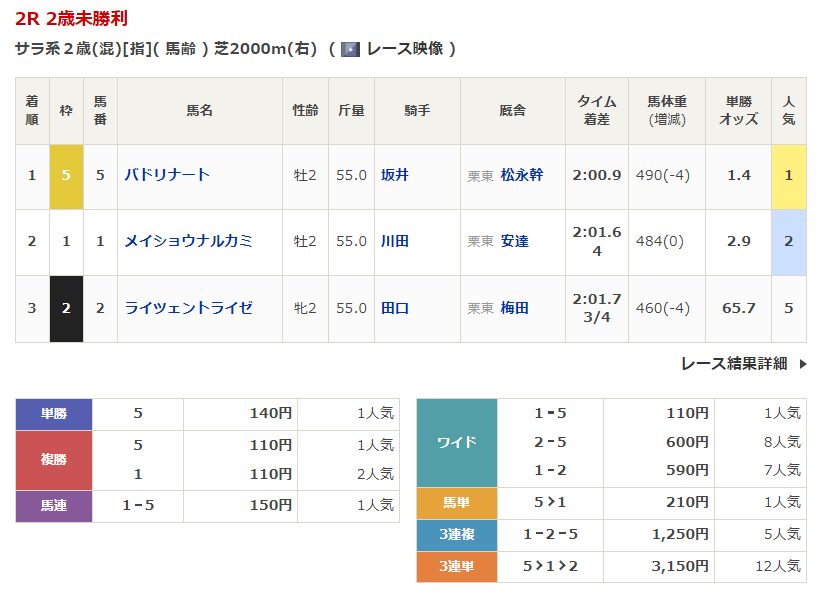The image size is (822, 593).
Task: Click the 単勝 payout label
Action: 54,413
